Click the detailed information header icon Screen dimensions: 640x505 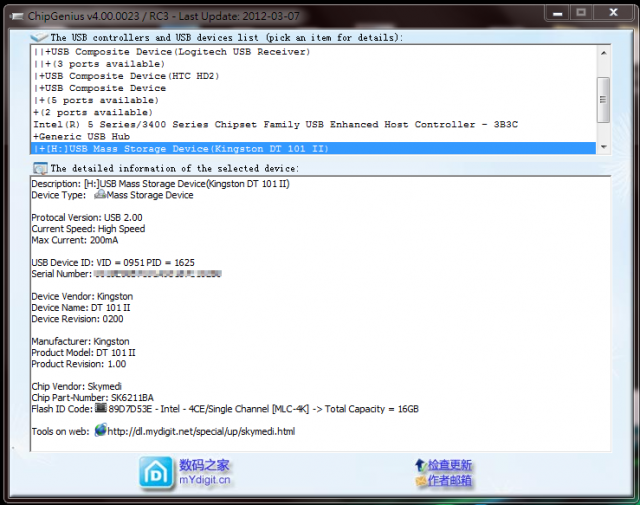[x=40, y=168]
